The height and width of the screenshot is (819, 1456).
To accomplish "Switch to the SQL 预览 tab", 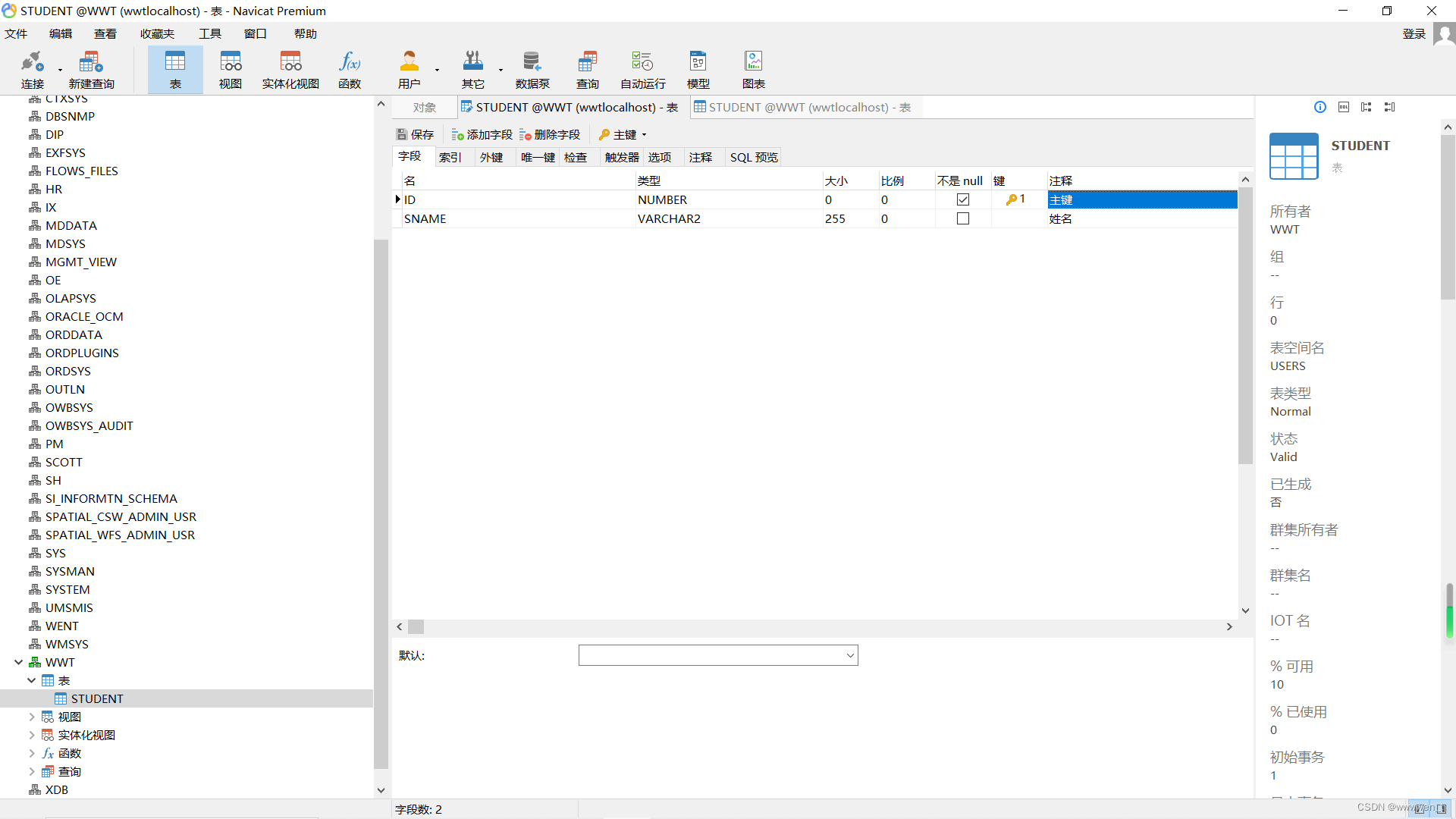I will coord(754,157).
